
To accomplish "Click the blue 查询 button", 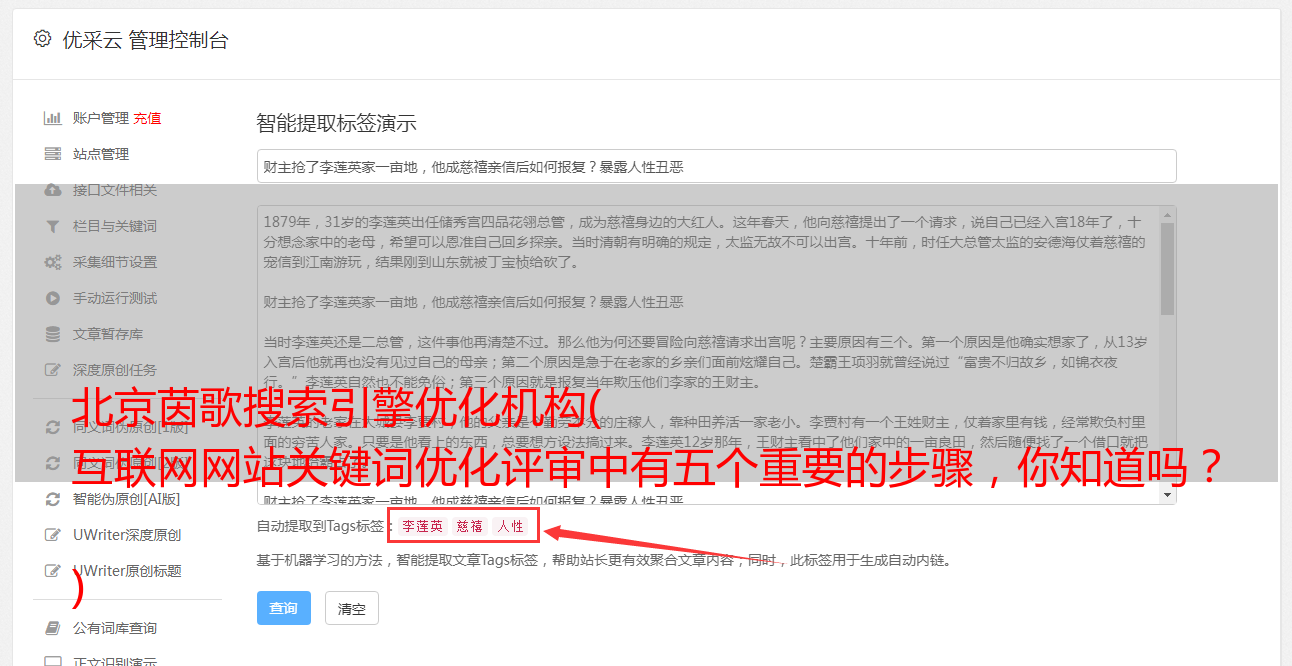I will [x=284, y=608].
